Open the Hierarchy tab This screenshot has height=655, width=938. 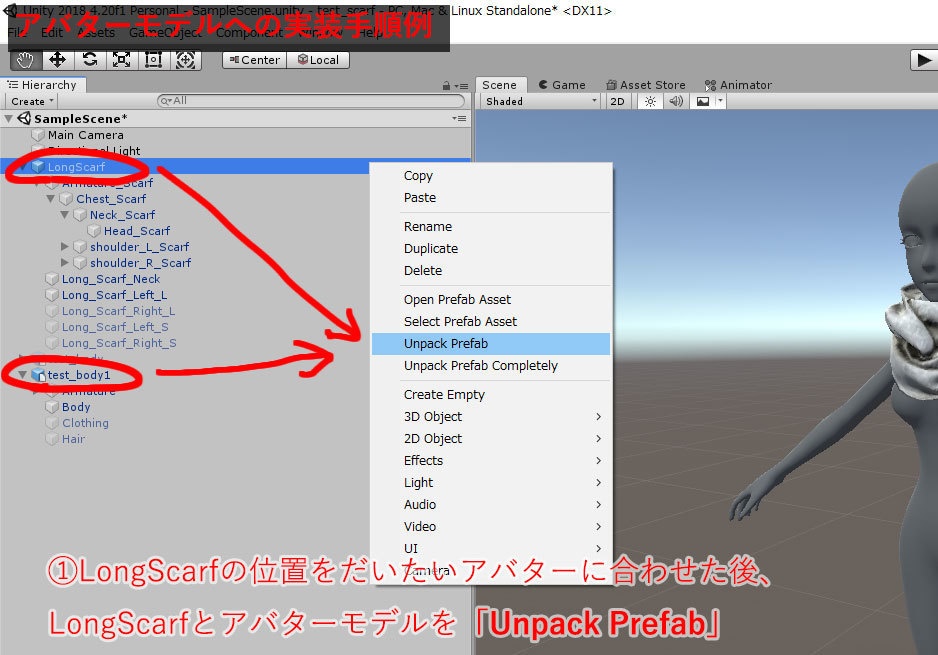[43, 85]
